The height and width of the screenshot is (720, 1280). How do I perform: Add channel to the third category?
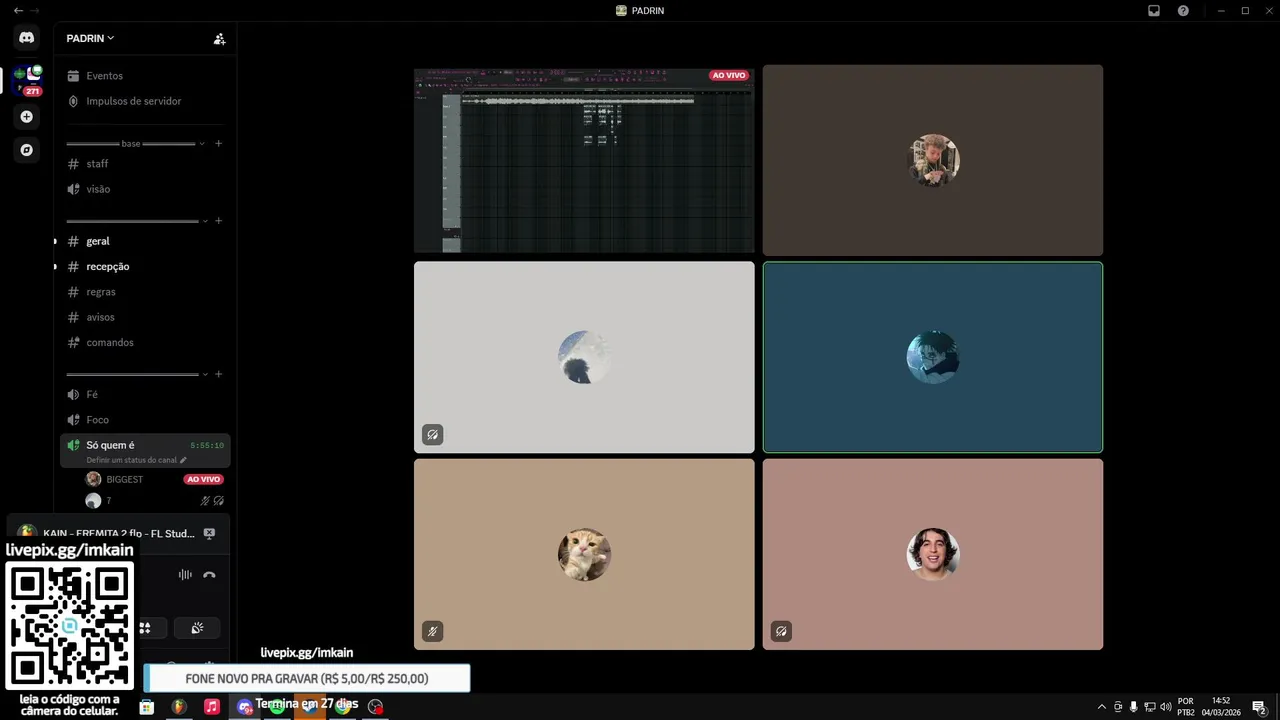(219, 374)
